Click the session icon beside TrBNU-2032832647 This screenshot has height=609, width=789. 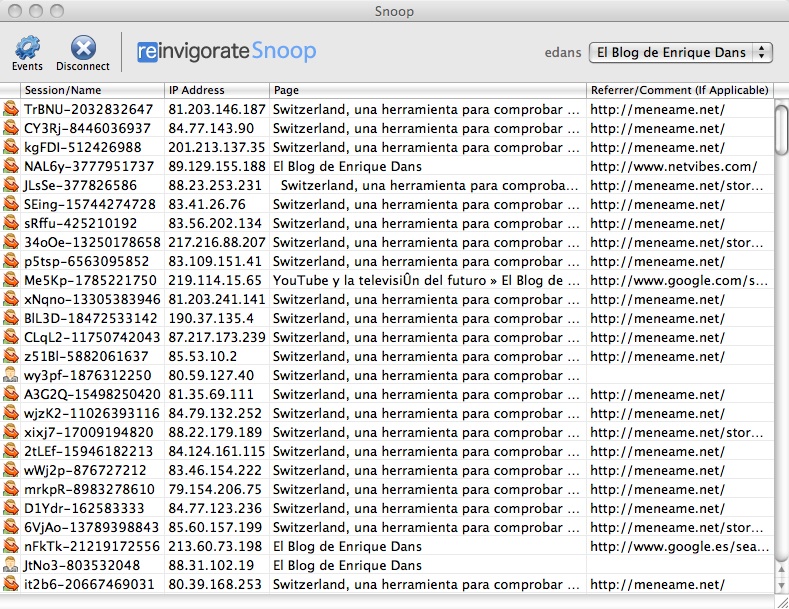[x=11, y=109]
